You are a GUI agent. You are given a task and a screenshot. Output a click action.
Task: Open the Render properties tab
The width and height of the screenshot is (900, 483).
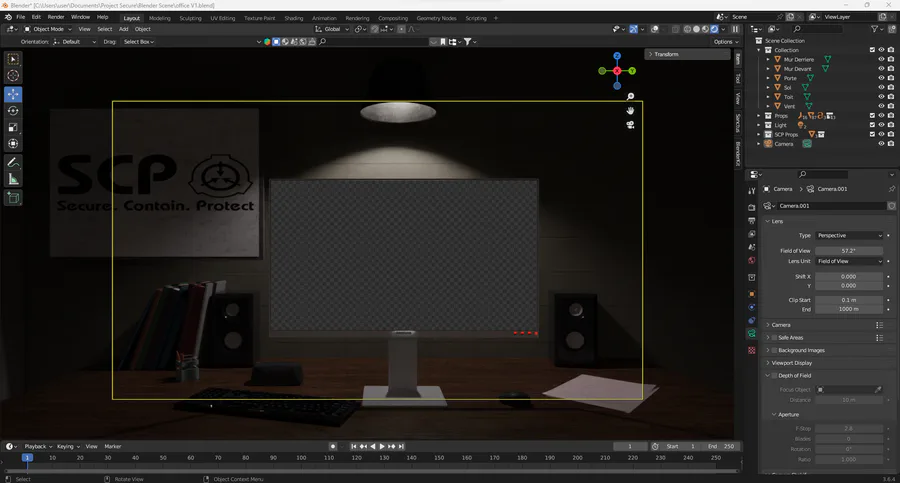752,207
